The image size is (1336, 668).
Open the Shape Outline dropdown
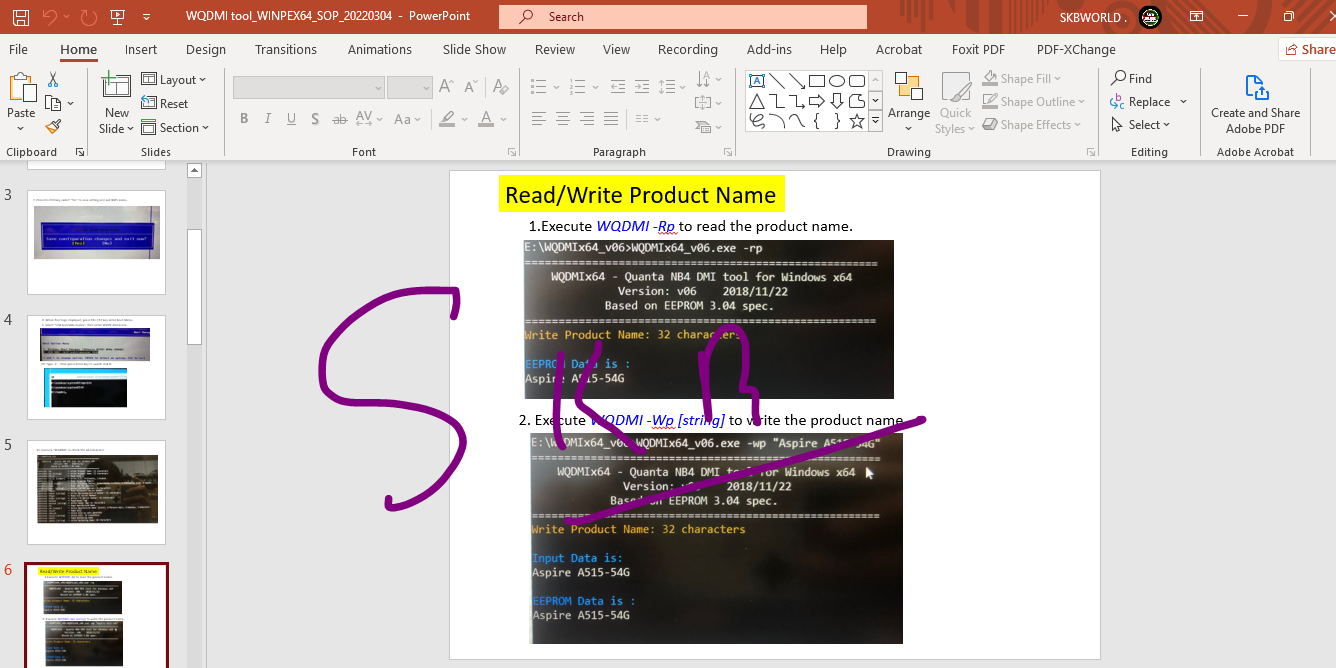pyautogui.click(x=1033, y=101)
